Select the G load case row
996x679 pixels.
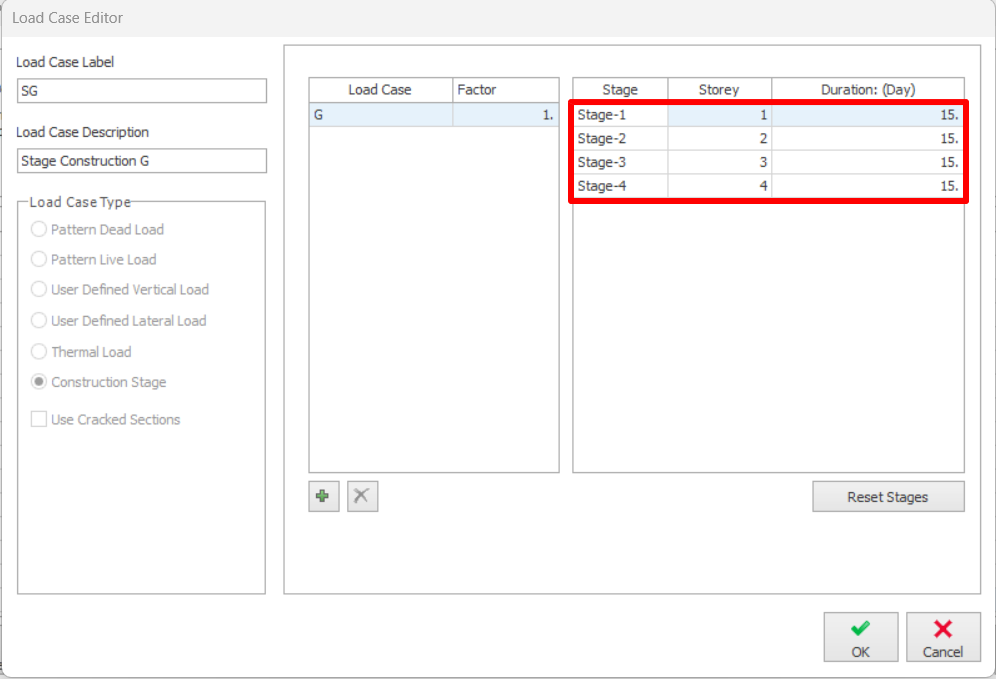point(380,115)
